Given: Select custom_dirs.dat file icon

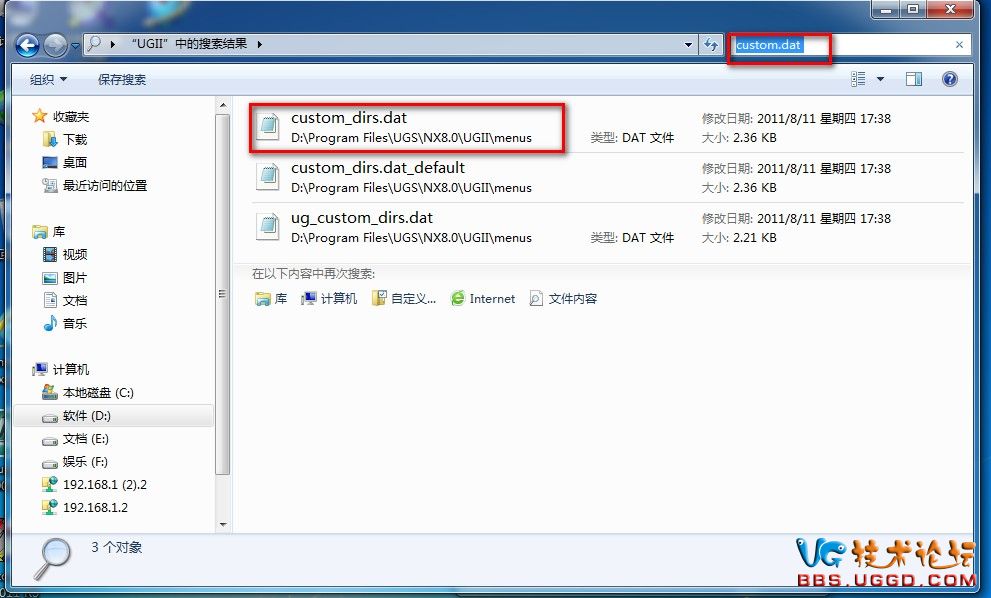Looking at the screenshot, I should (x=269, y=125).
